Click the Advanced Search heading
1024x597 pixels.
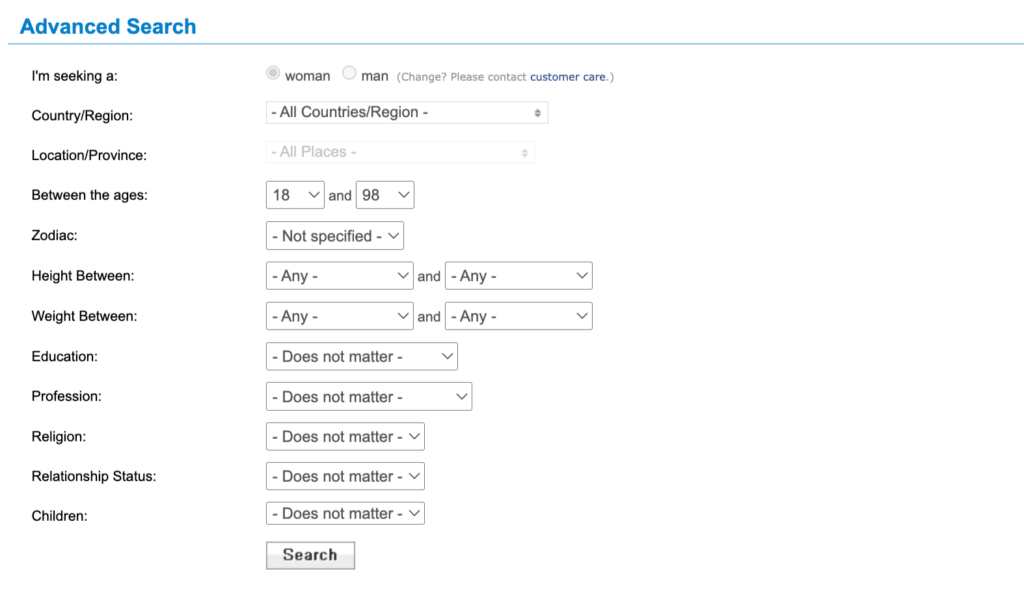coord(108,27)
